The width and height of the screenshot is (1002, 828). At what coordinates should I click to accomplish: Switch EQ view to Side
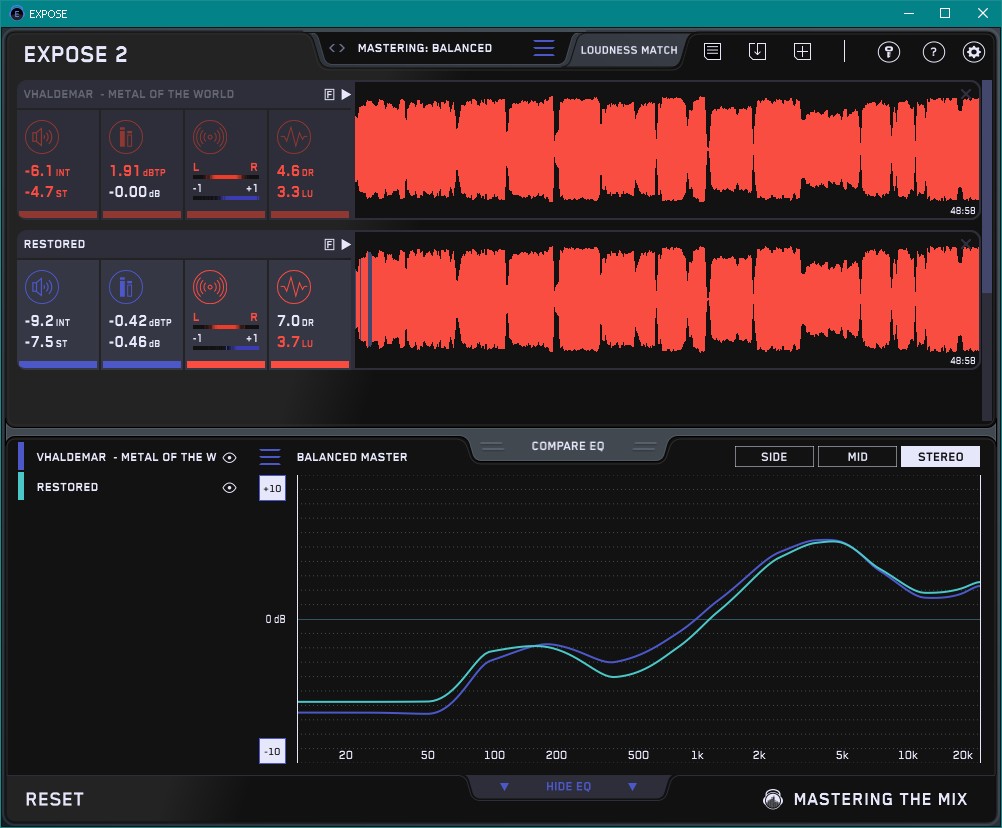774,457
